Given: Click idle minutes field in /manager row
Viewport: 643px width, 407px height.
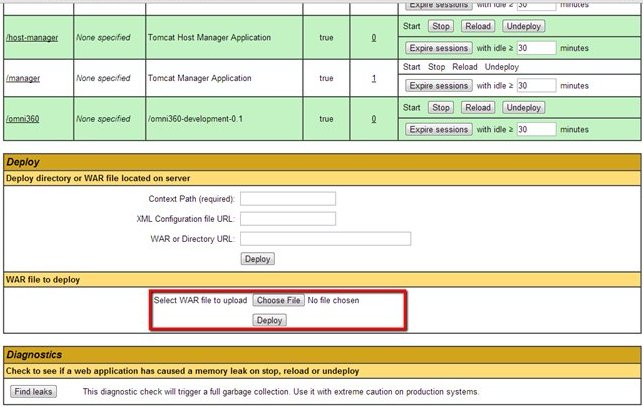Looking at the screenshot, I should (536, 86).
